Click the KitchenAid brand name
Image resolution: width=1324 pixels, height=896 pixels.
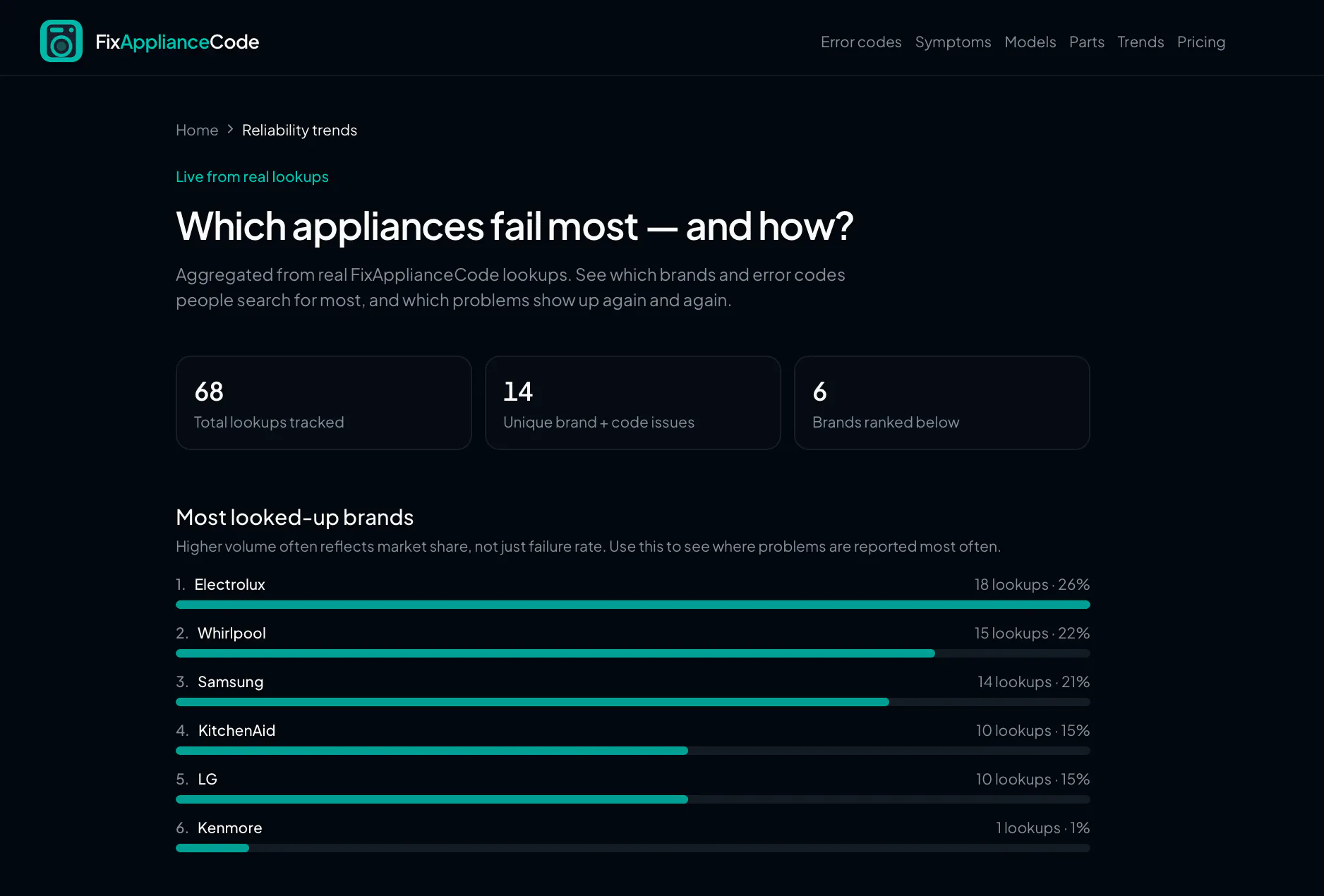point(236,730)
